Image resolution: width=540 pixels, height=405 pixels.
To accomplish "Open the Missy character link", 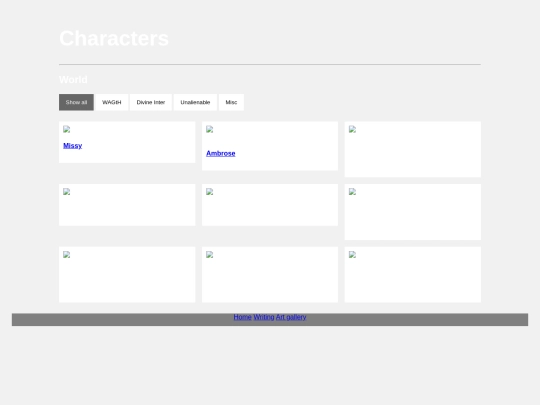I will coord(73,146).
